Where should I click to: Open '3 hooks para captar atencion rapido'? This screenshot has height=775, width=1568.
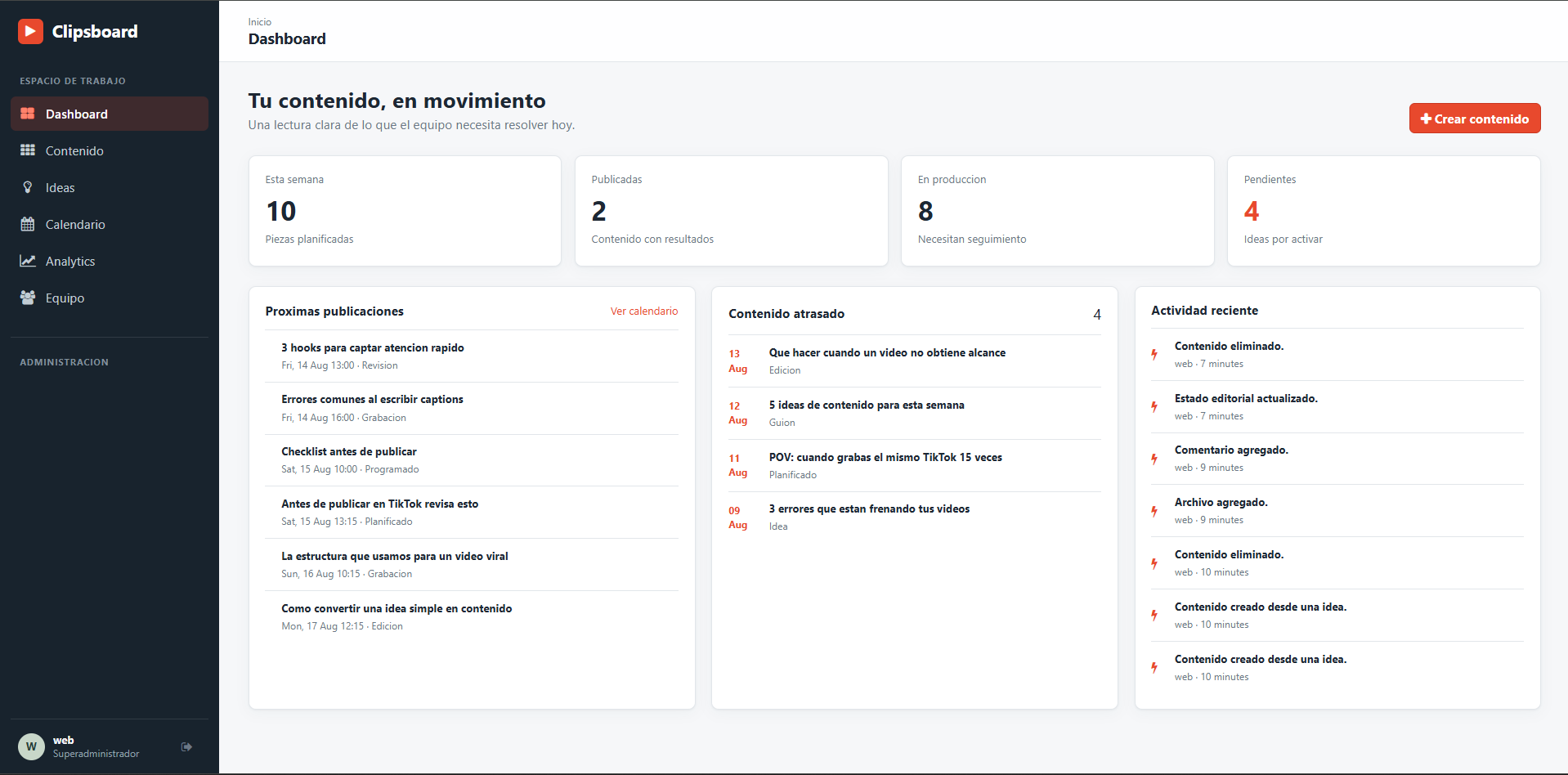[472, 356]
